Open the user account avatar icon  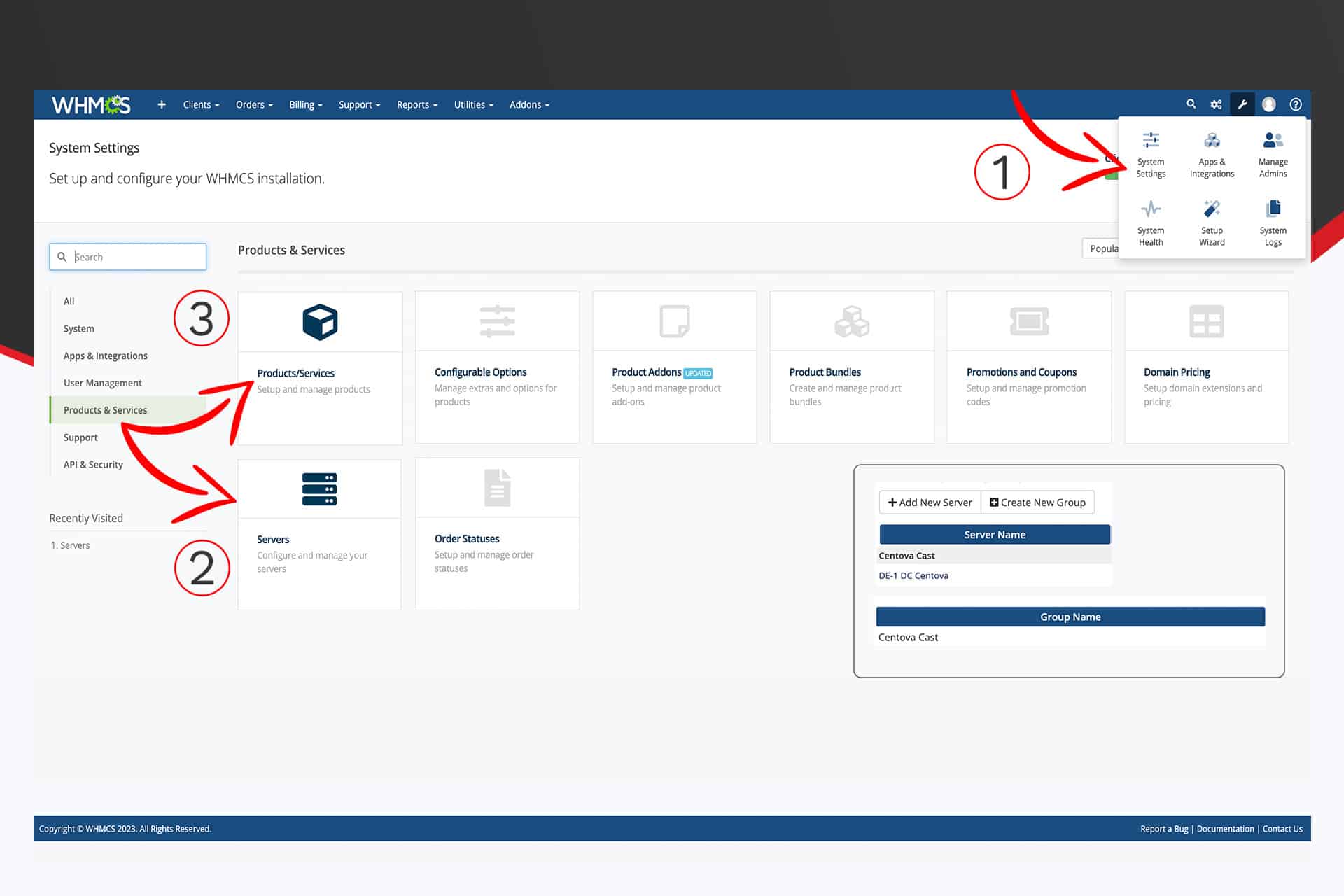1269,104
